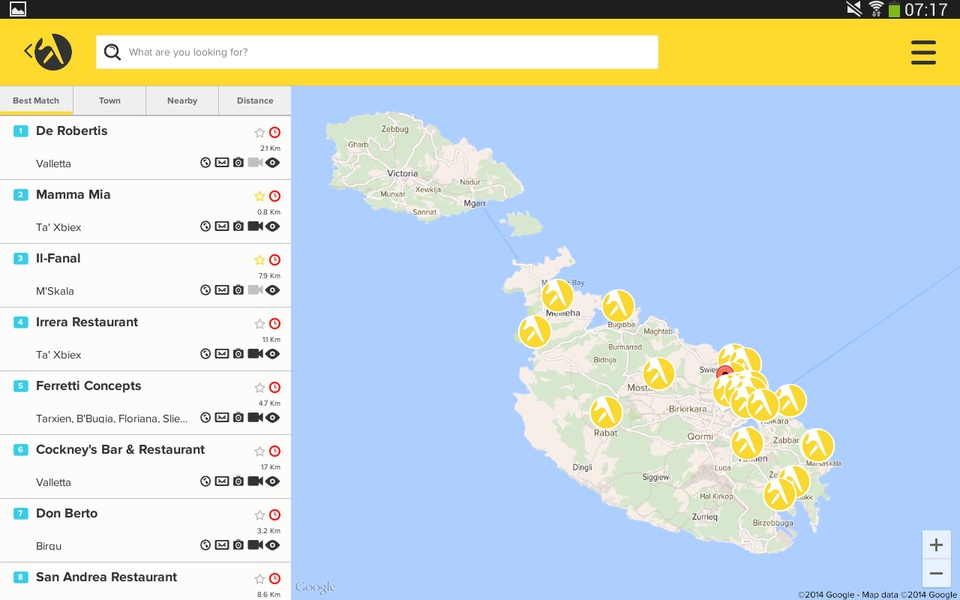
Task: Open Ferretti Concepts website globe icon
Action: coord(206,417)
